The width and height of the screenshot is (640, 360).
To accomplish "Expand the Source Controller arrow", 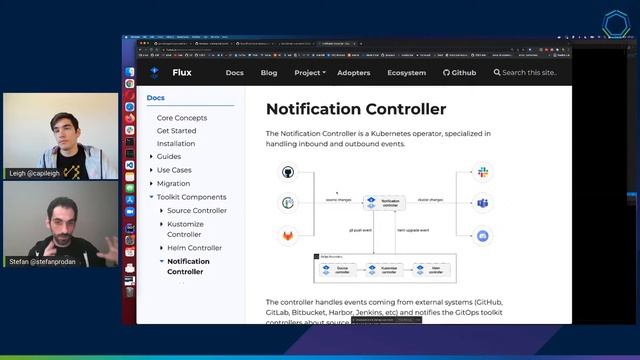I will tap(161, 211).
